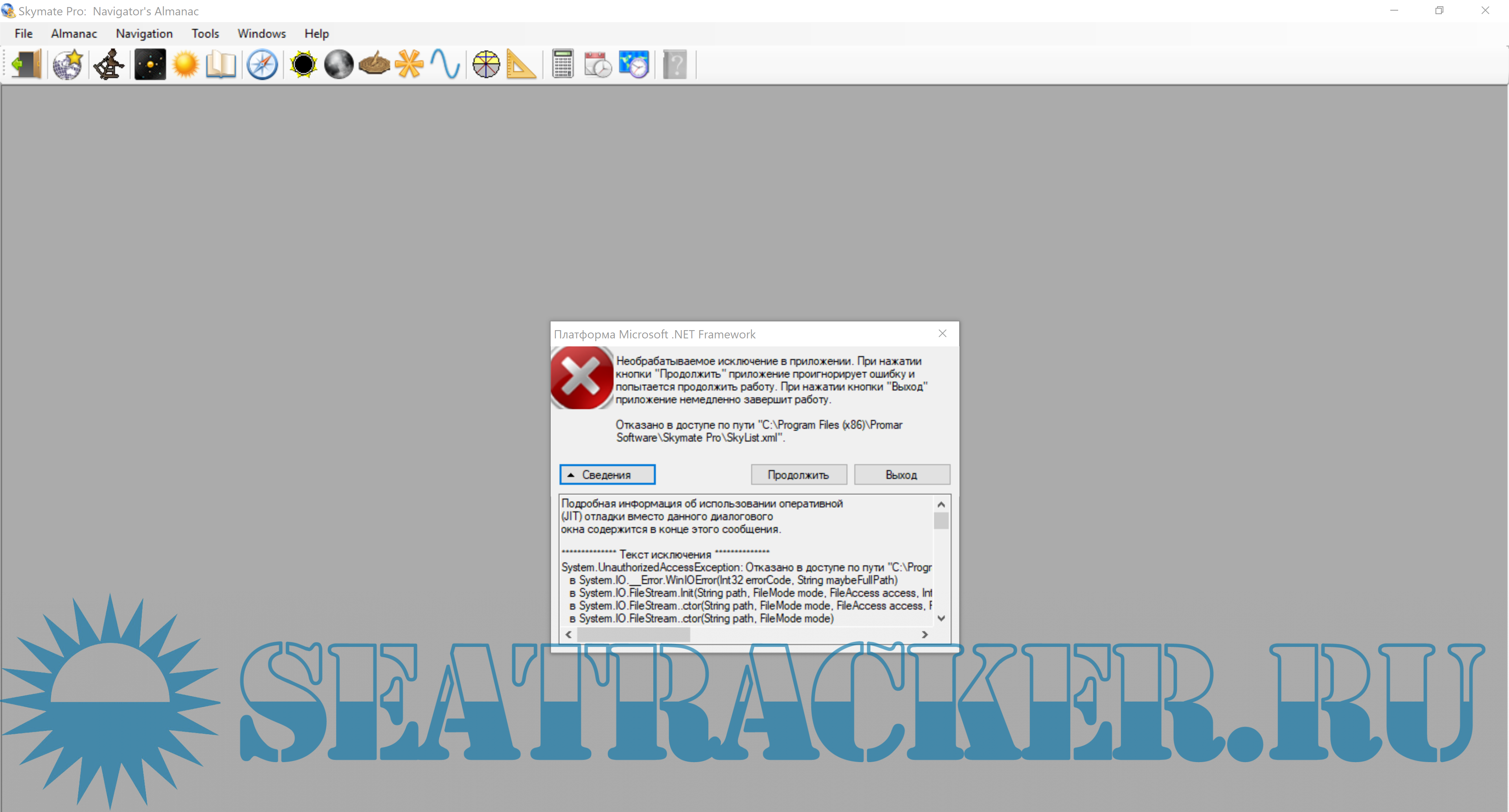The width and height of the screenshot is (1509, 812).
Task: Open the solar system view icon
Action: (x=150, y=64)
